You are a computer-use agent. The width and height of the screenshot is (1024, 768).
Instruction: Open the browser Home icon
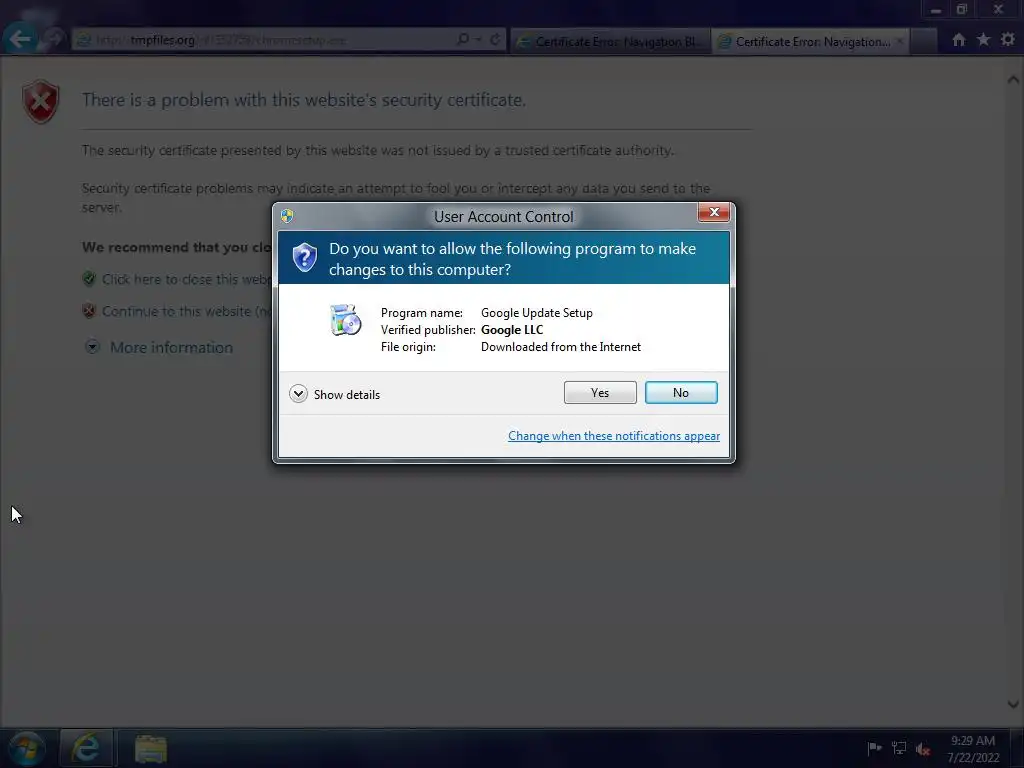[958, 40]
